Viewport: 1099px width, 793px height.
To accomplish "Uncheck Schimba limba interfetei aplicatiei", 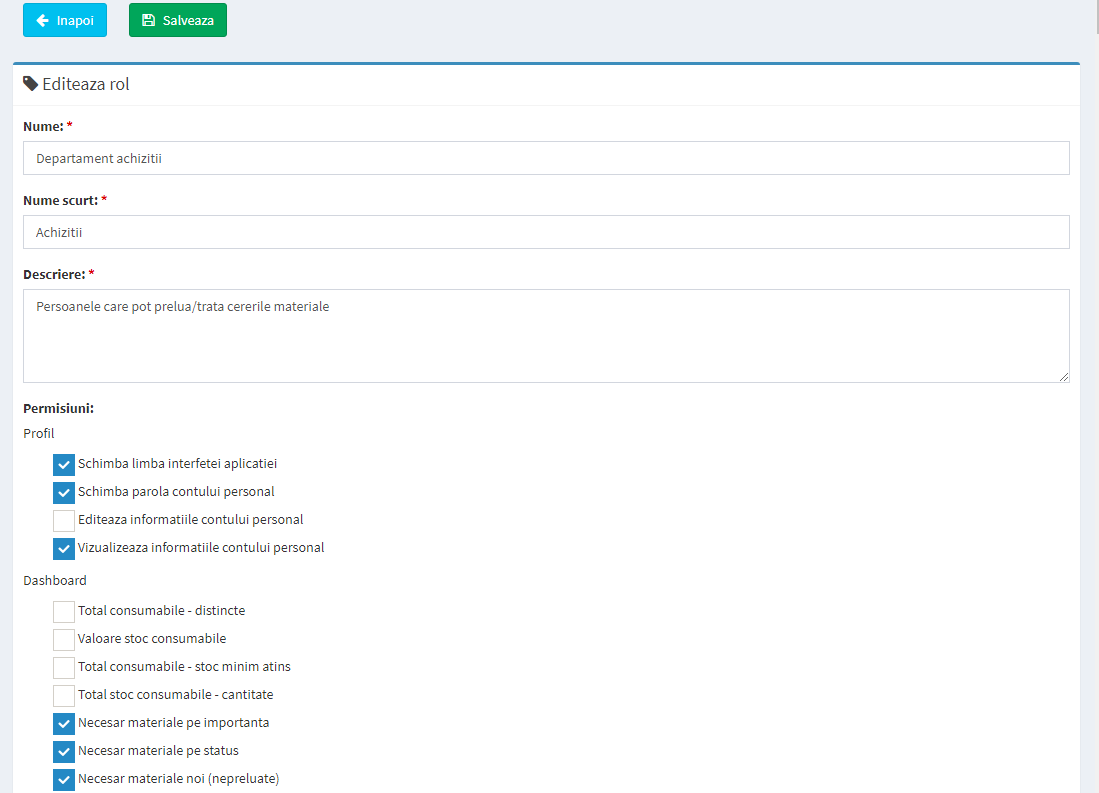I will click(x=64, y=464).
